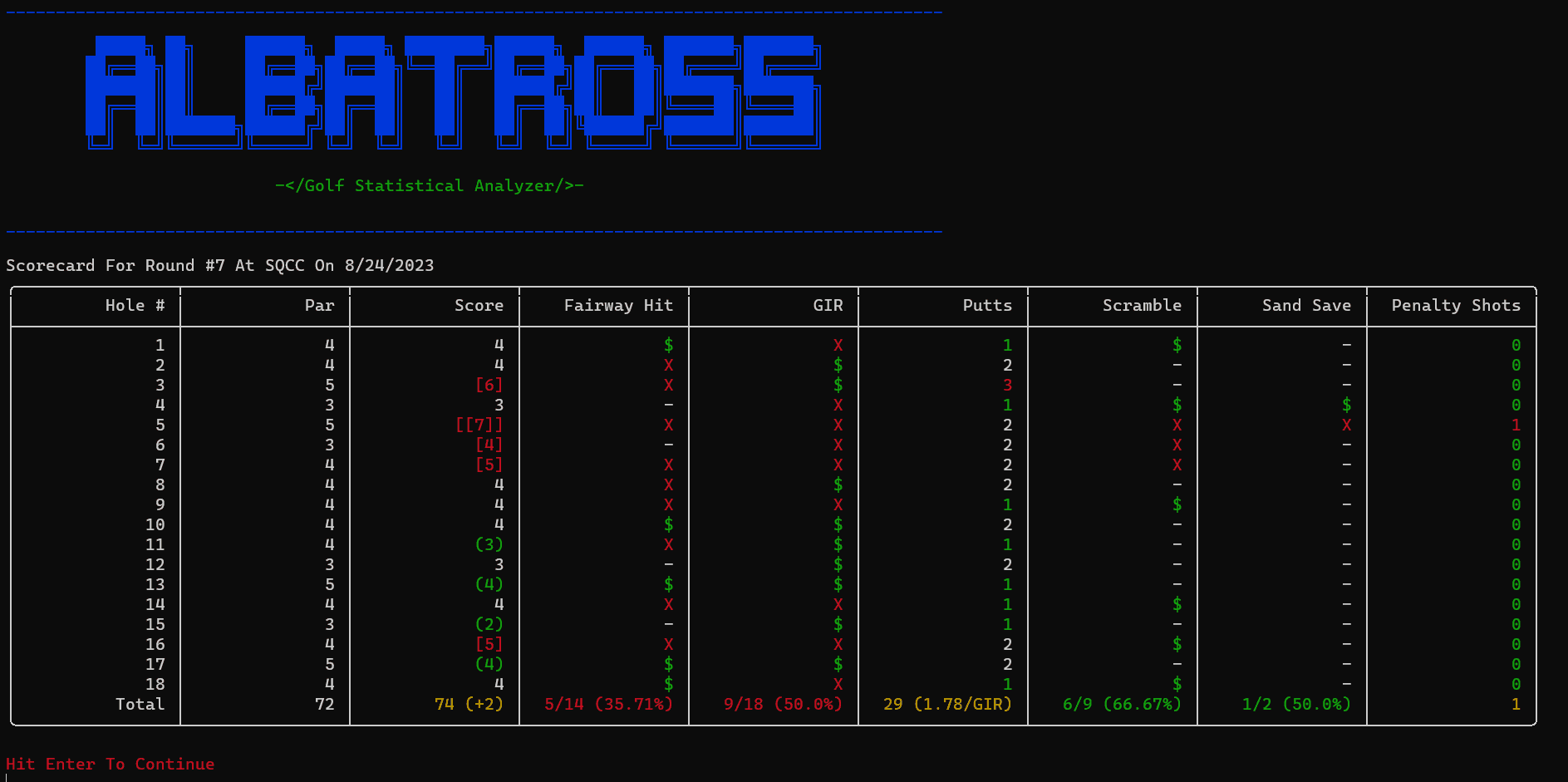This screenshot has height=782, width=1568.
Task: Toggle the Scramble marker on hole 16
Action: coord(1177,644)
